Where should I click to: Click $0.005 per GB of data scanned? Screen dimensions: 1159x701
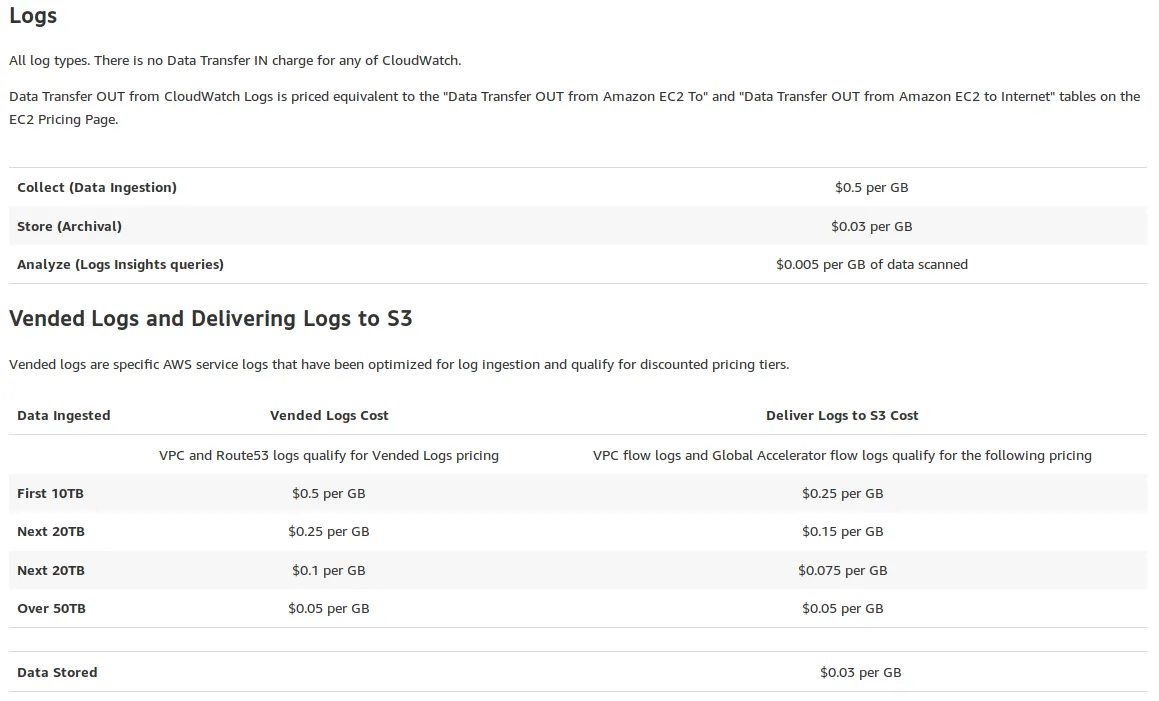click(x=871, y=264)
